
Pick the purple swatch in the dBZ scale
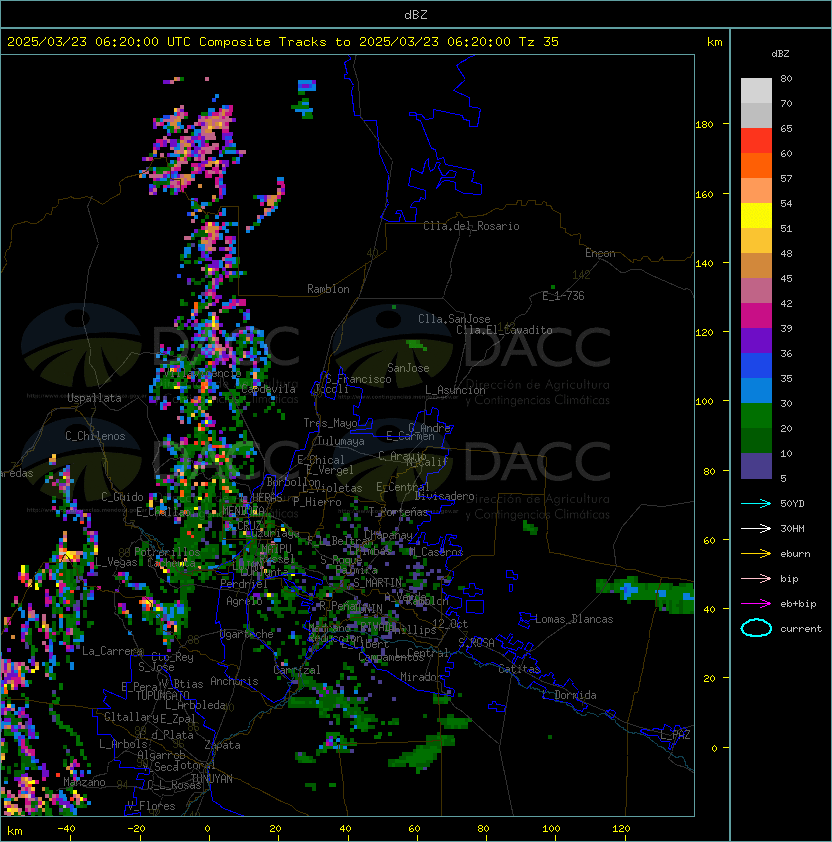[756, 341]
